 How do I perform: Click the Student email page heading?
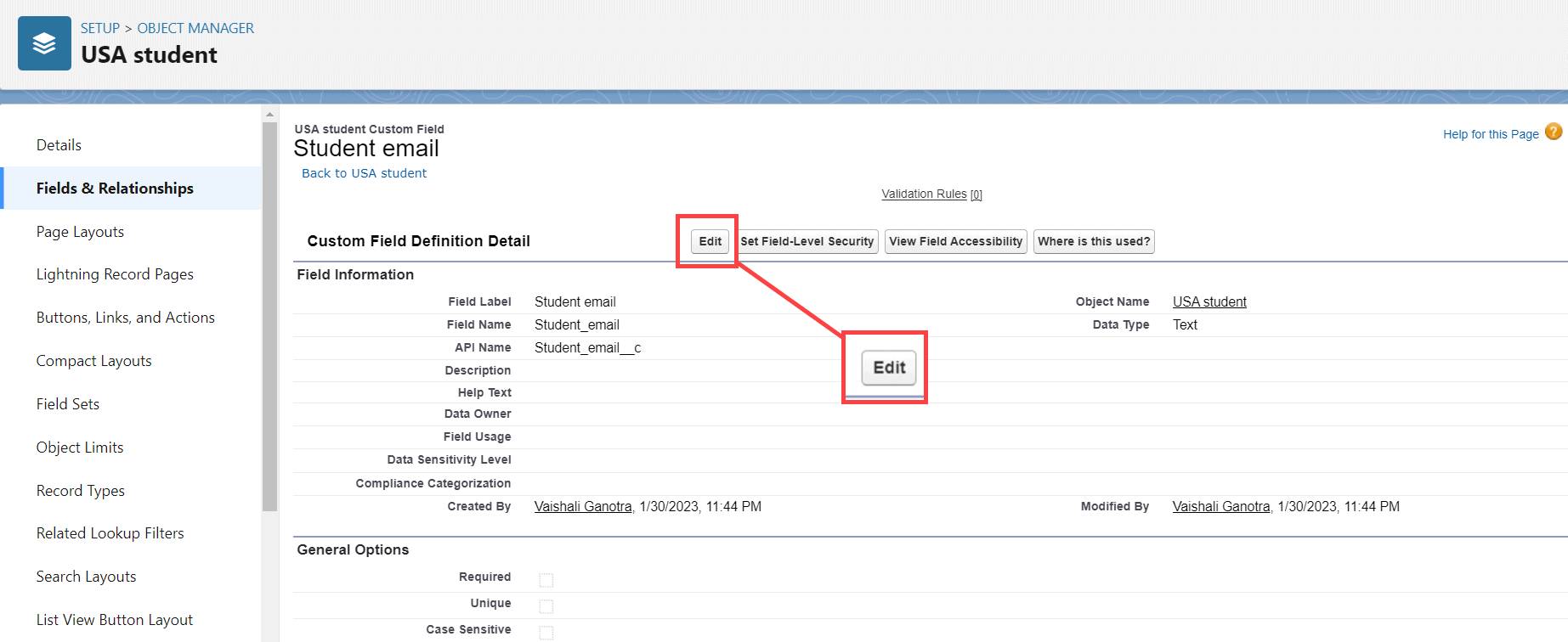click(366, 149)
